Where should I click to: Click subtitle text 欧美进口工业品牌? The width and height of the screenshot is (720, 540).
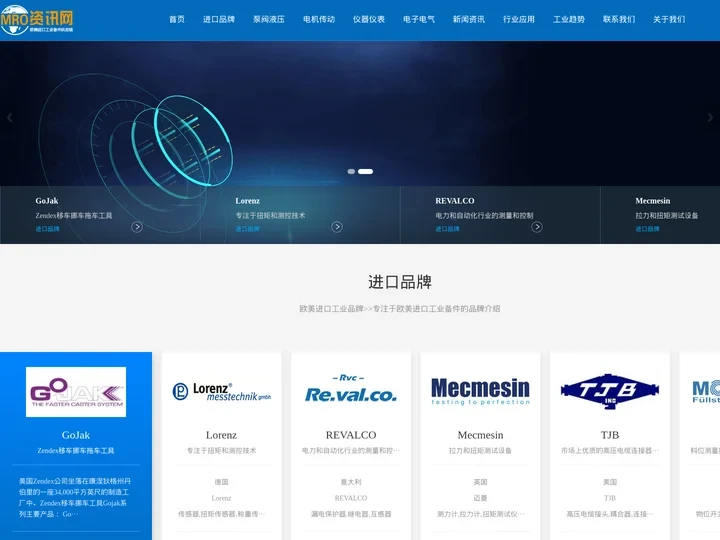point(332,309)
